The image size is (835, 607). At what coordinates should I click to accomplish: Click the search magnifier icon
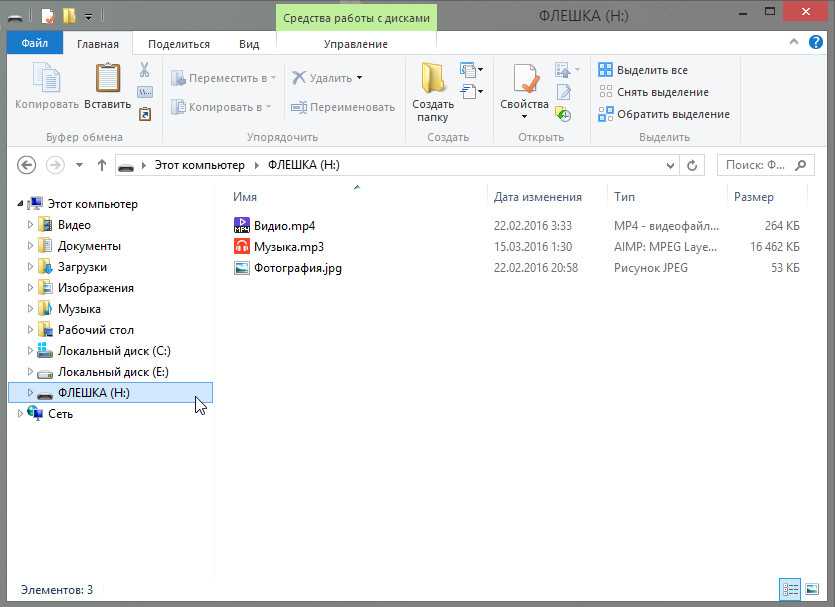tap(800, 166)
